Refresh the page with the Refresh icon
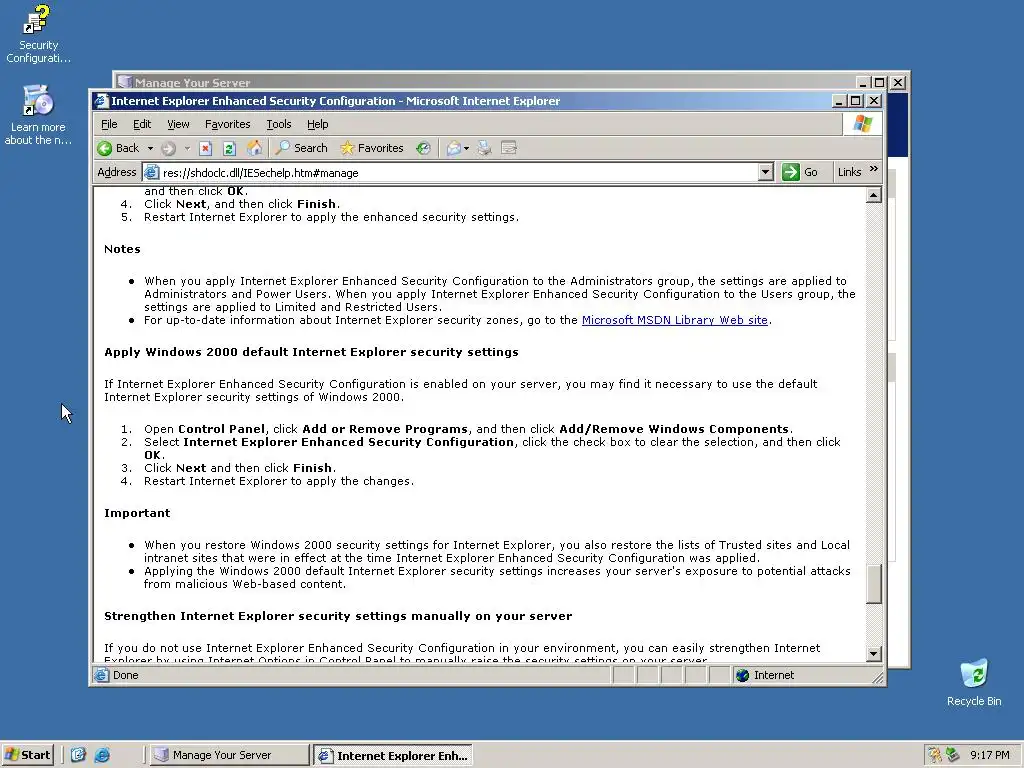Image resolution: width=1024 pixels, height=768 pixels. pos(229,148)
